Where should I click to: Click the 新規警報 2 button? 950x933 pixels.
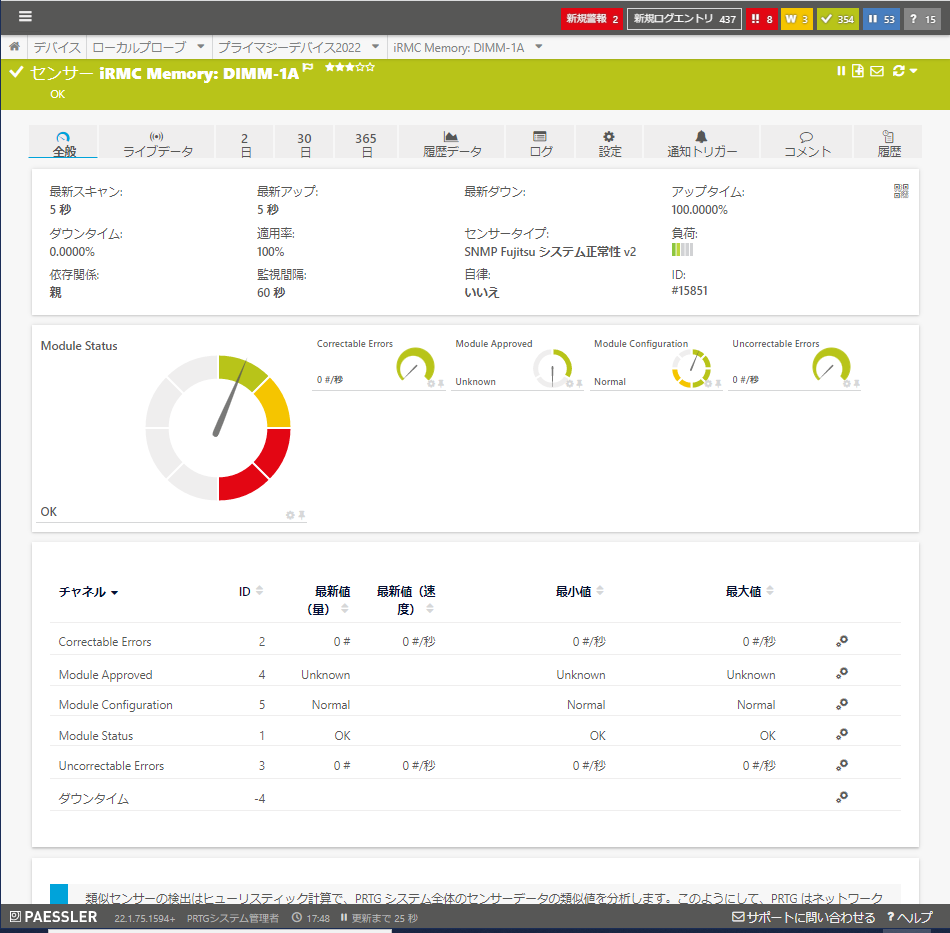click(x=592, y=19)
